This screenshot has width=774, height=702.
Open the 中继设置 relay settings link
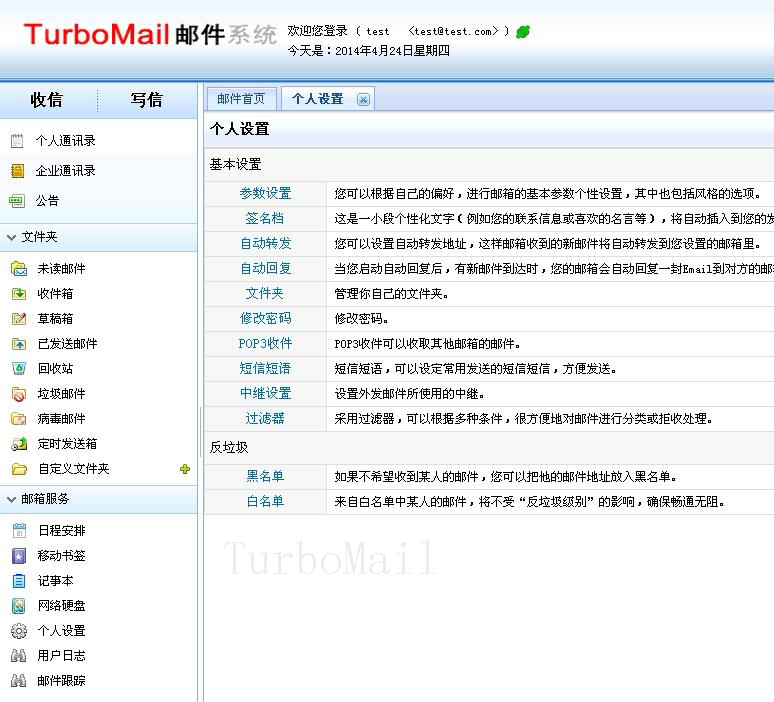(266, 393)
